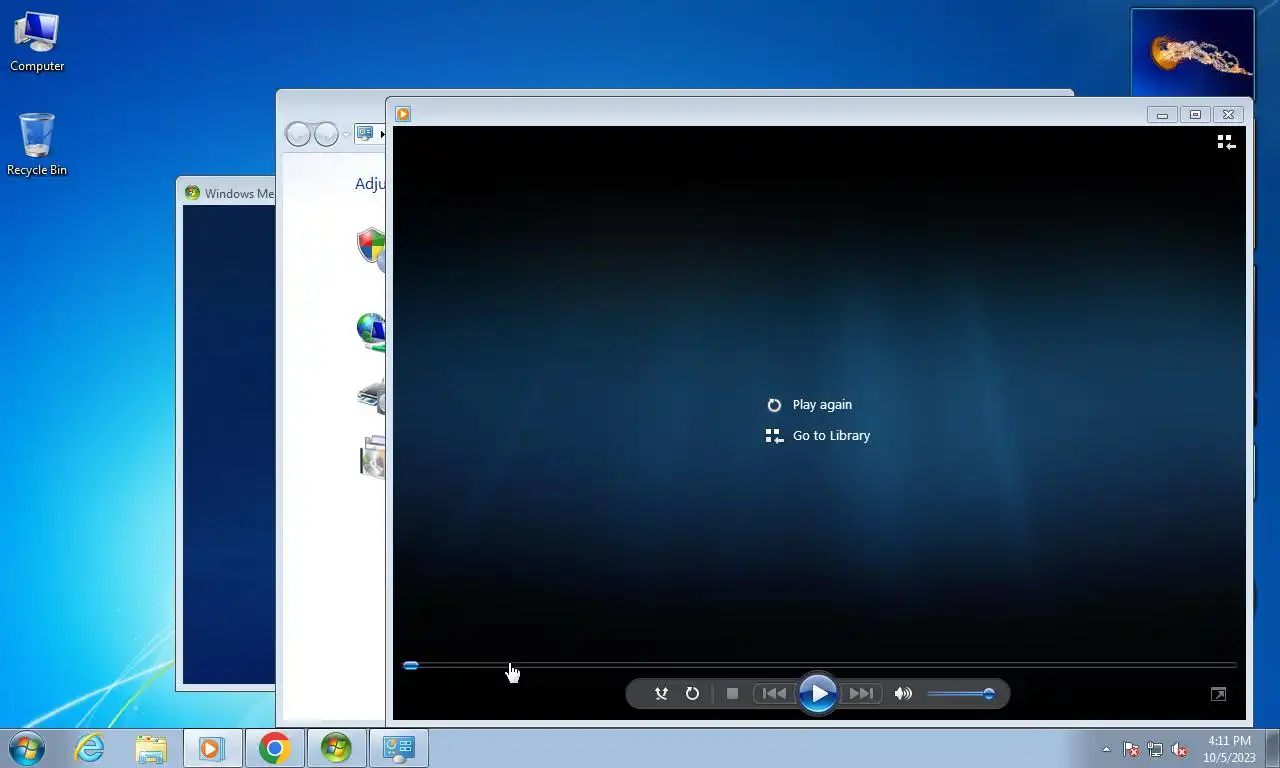Image resolution: width=1280 pixels, height=768 pixels.
Task: Click the Control Panel address bar icon
Action: click(x=365, y=133)
